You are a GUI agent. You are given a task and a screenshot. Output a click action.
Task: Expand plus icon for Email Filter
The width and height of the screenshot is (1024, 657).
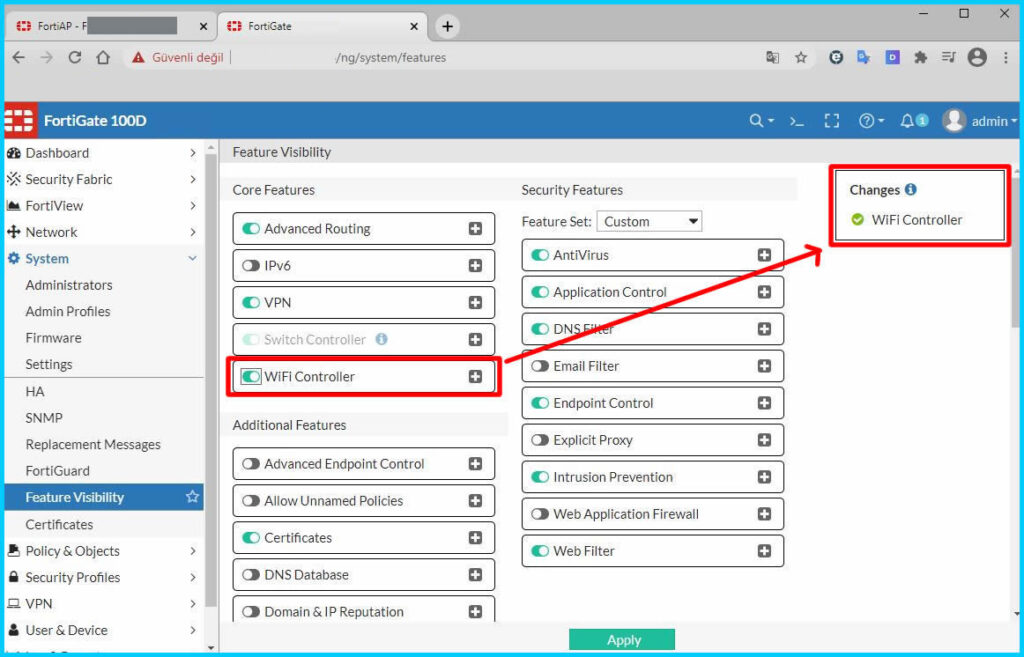(764, 366)
